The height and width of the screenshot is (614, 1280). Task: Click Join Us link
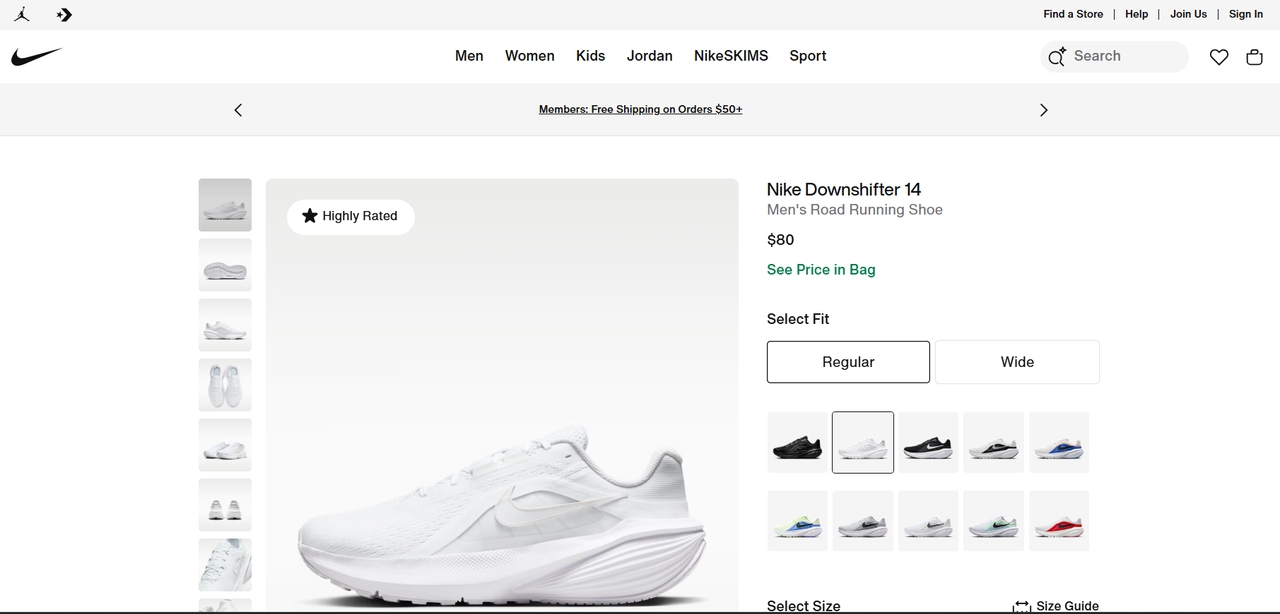1189,14
